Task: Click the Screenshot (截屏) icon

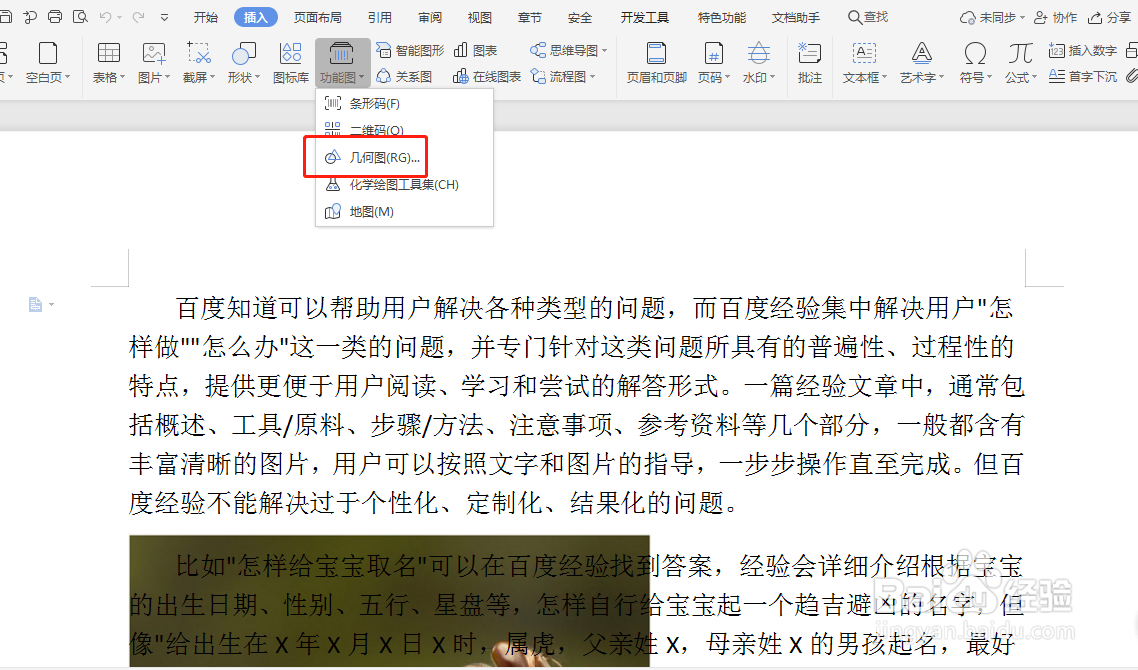Action: click(x=198, y=54)
